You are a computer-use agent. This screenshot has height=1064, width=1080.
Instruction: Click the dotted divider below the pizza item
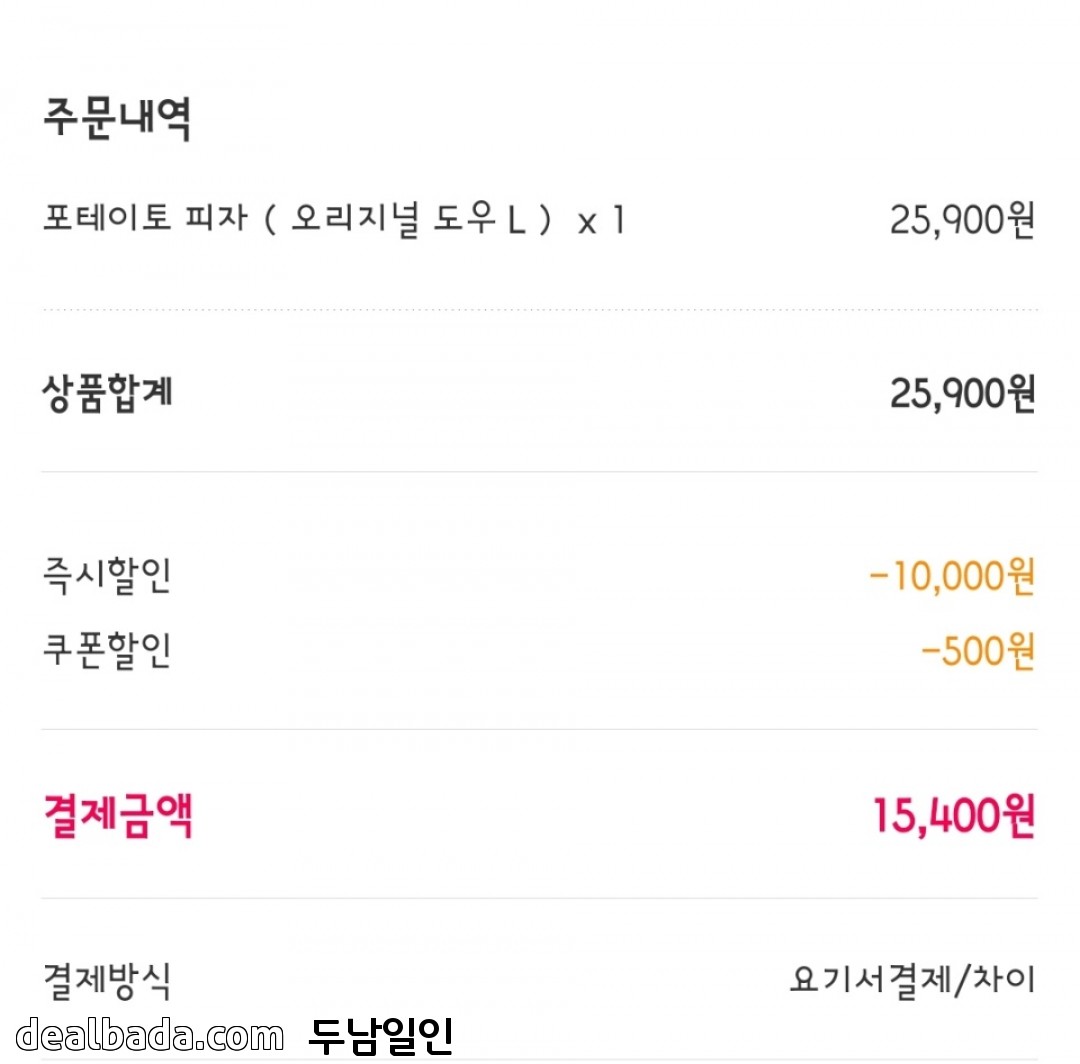(540, 310)
